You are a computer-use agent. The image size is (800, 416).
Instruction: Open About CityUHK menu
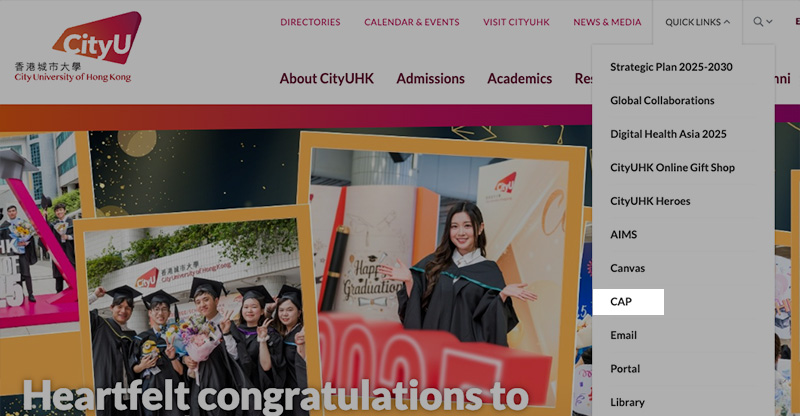[x=327, y=79]
